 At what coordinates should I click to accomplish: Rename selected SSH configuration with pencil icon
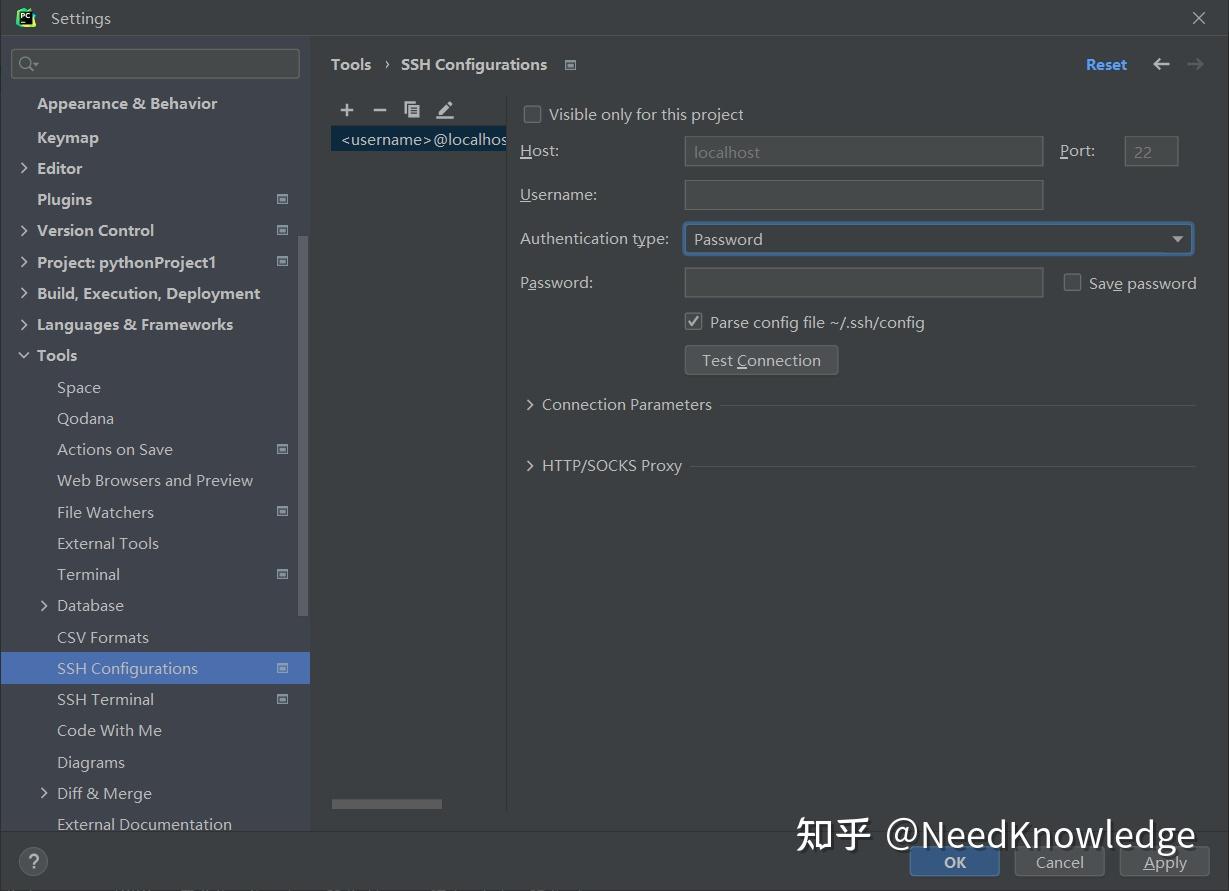click(x=445, y=110)
